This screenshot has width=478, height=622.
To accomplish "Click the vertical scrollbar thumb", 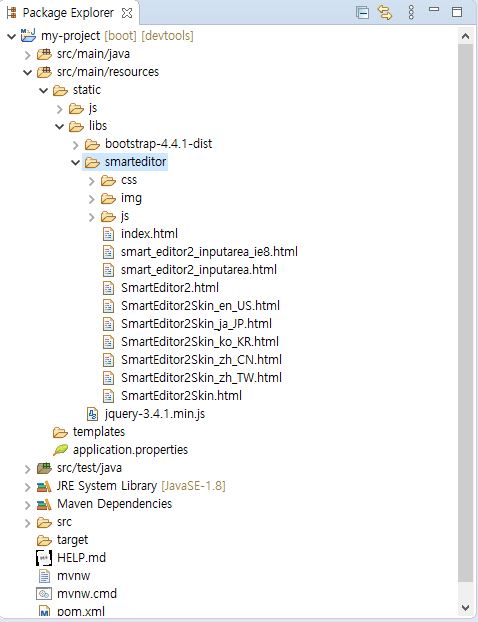I will 466,313.
